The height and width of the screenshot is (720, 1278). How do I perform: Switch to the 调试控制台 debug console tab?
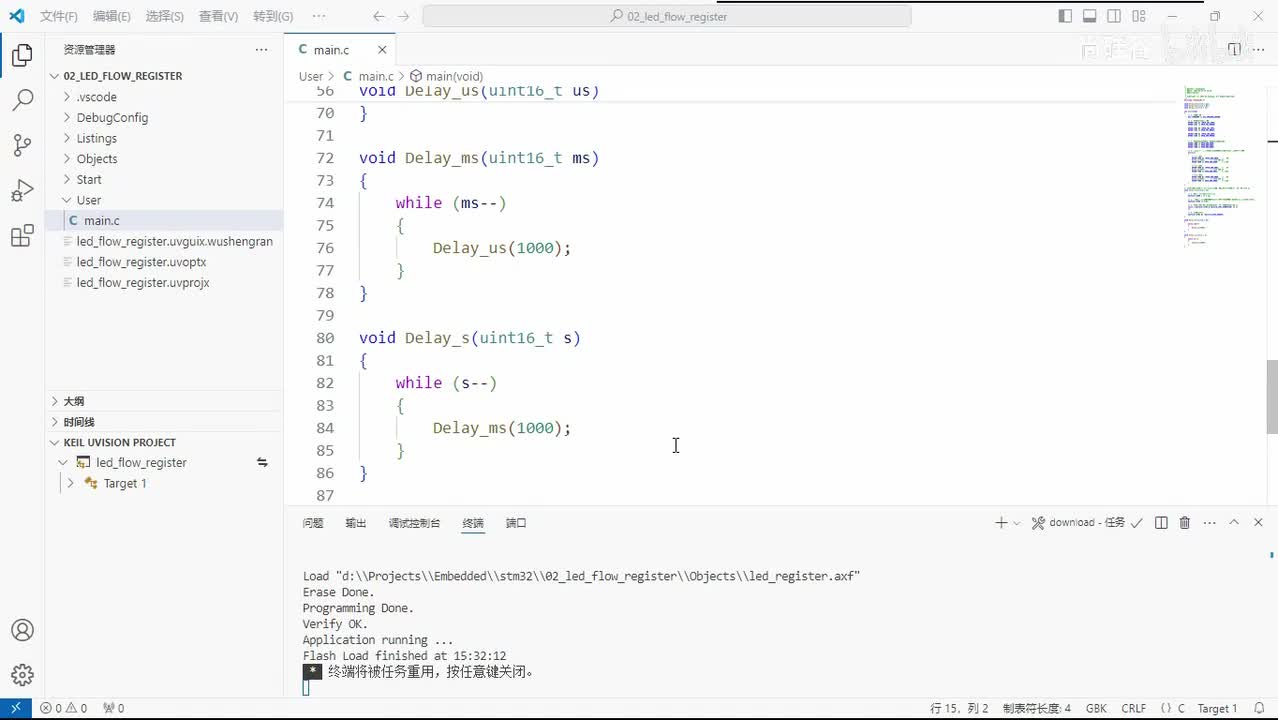coord(414,523)
